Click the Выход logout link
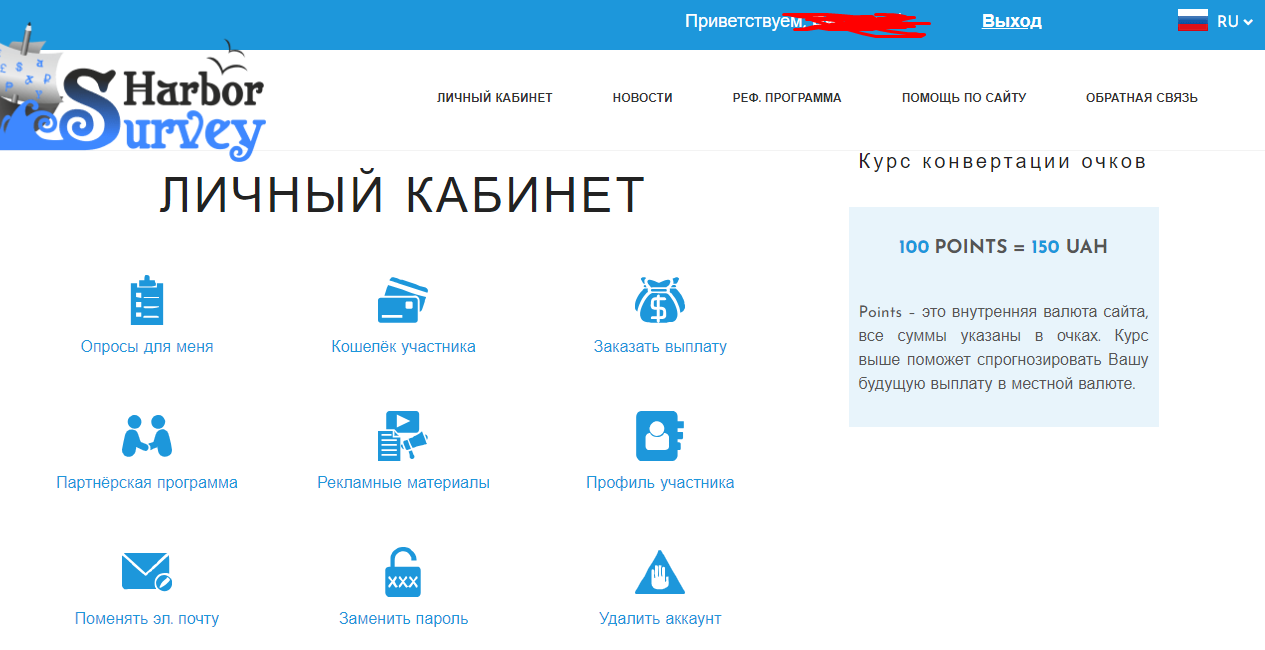The width and height of the screenshot is (1265, 650). click(1011, 21)
